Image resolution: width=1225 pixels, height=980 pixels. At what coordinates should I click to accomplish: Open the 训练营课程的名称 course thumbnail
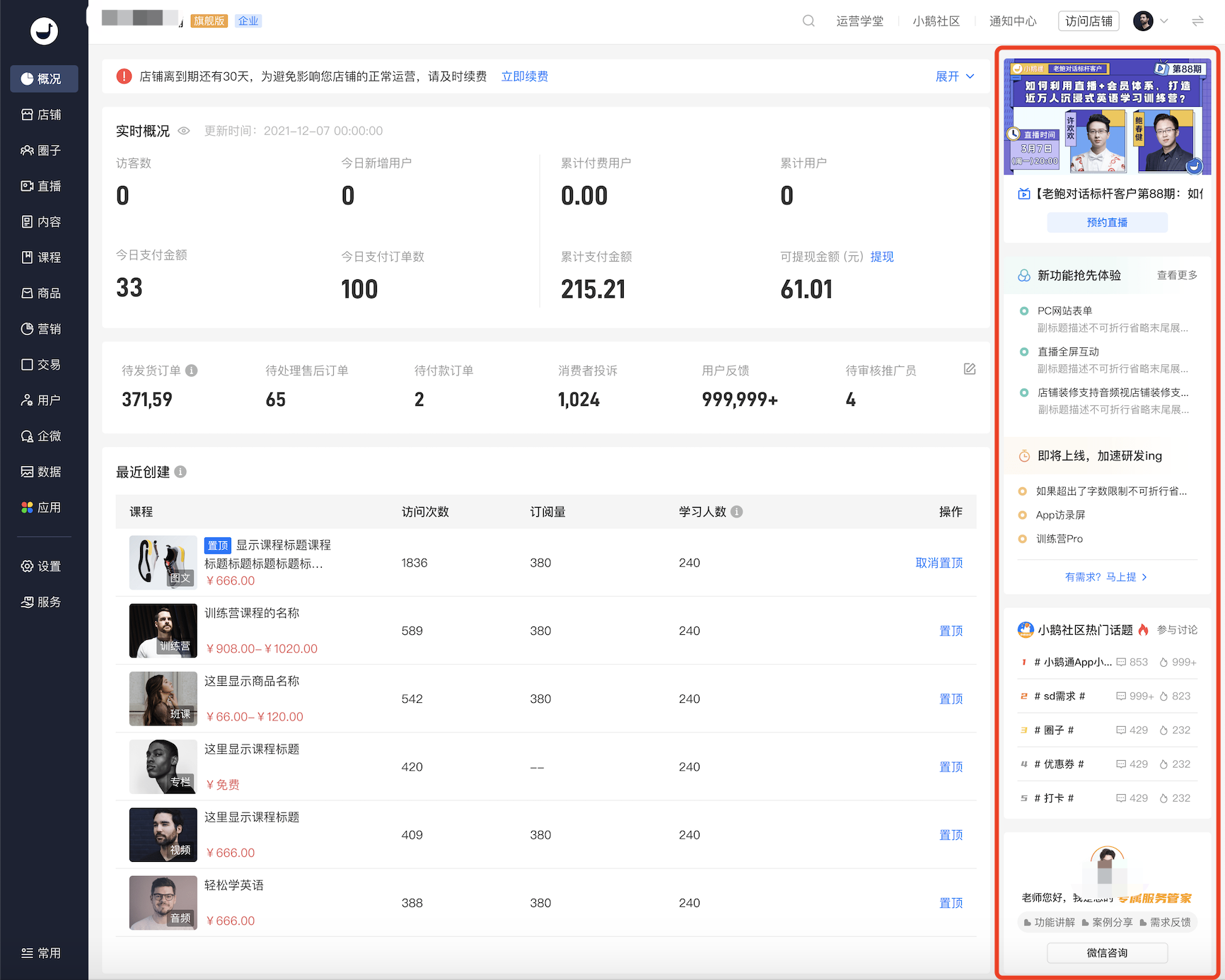pyautogui.click(x=163, y=631)
